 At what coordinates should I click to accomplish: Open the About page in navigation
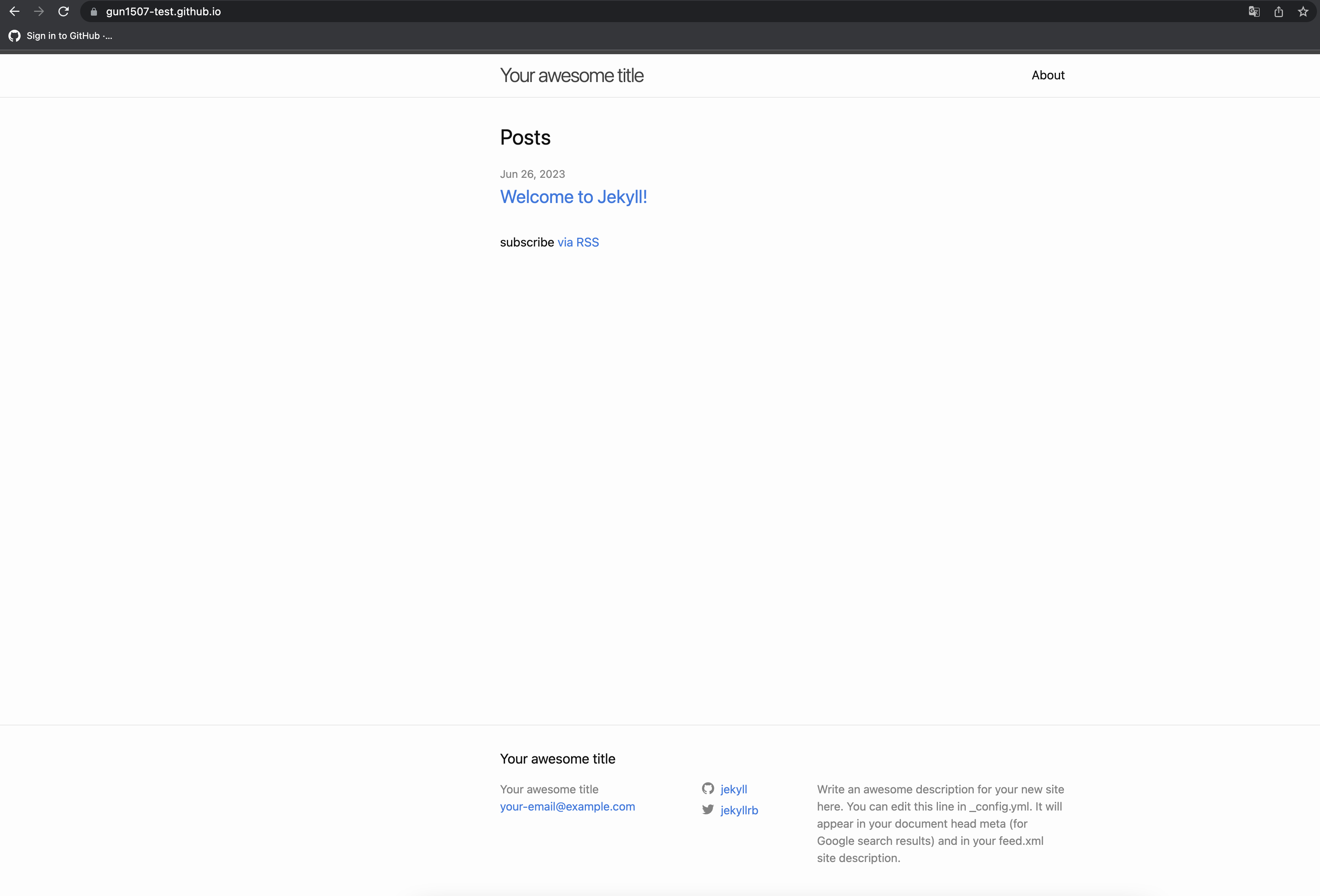[1047, 75]
